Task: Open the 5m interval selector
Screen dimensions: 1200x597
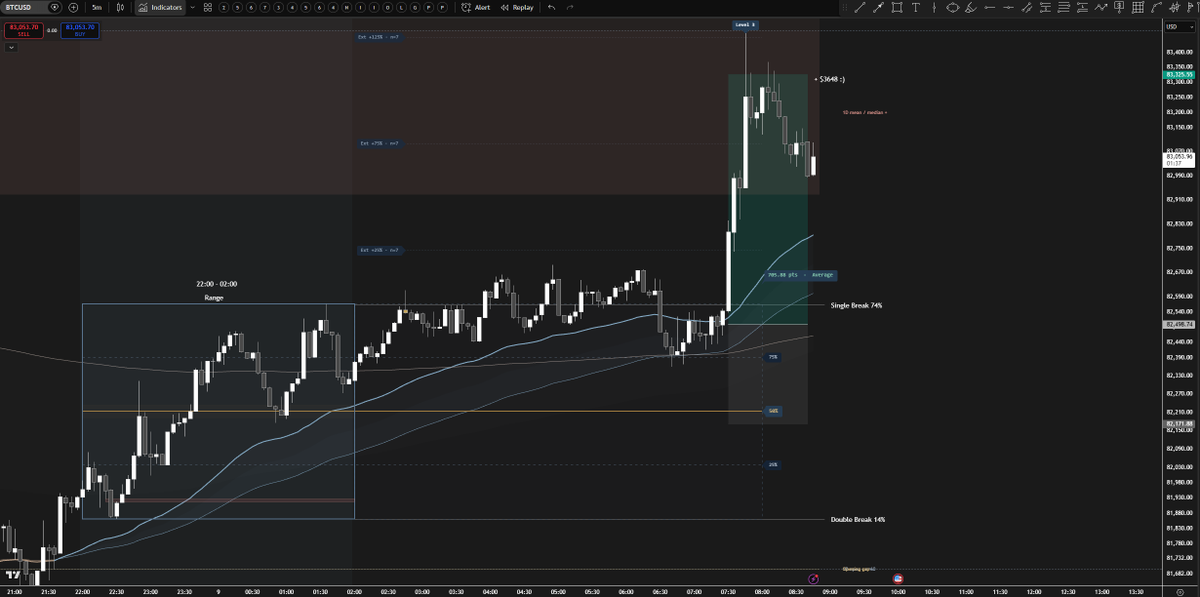Action: click(97, 7)
